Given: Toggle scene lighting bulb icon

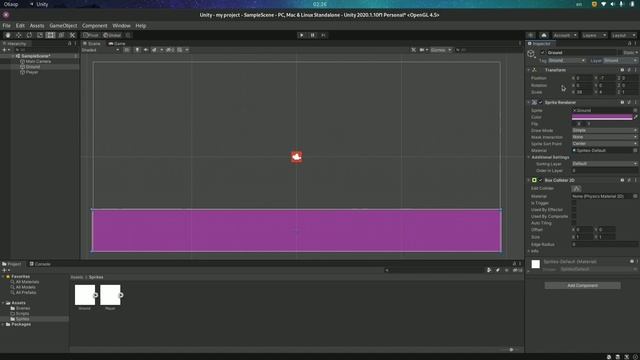Looking at the screenshot, I should [x=137, y=50].
